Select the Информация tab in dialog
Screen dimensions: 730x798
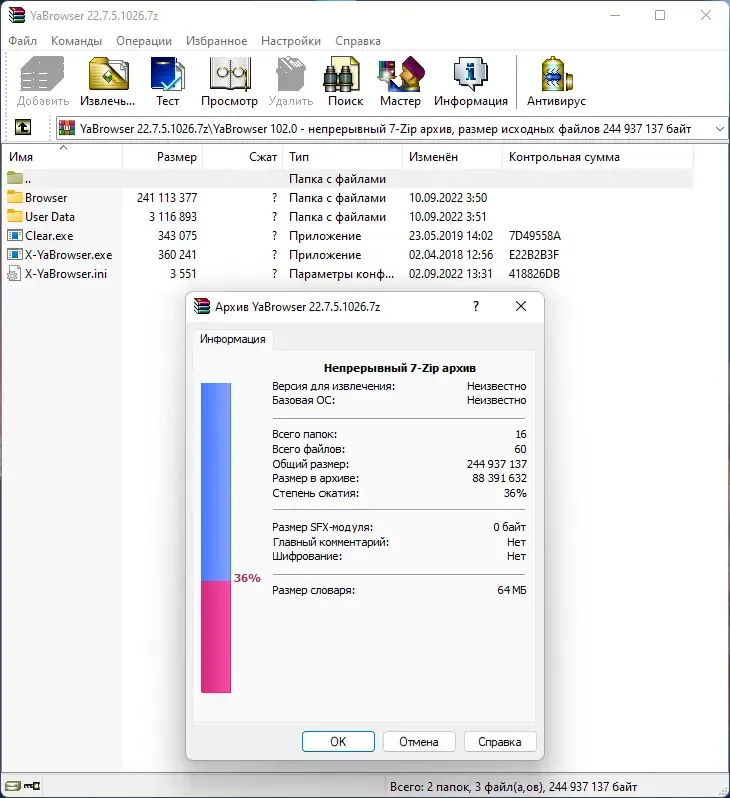click(233, 339)
